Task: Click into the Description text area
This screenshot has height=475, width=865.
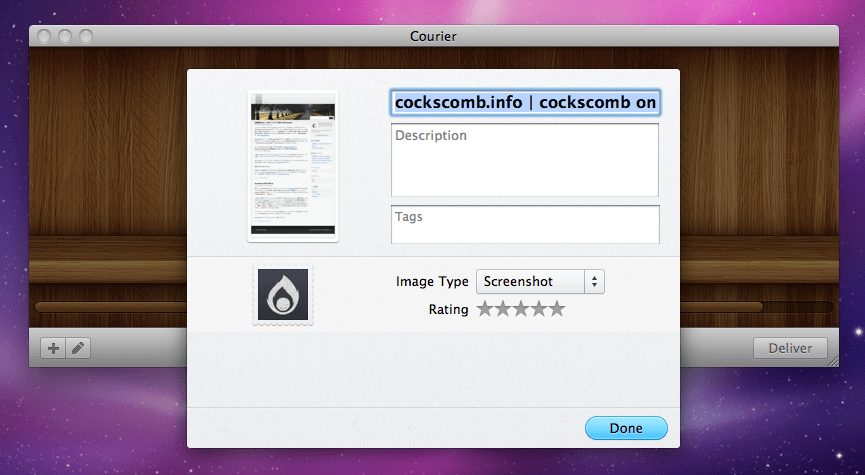Action: [525, 160]
